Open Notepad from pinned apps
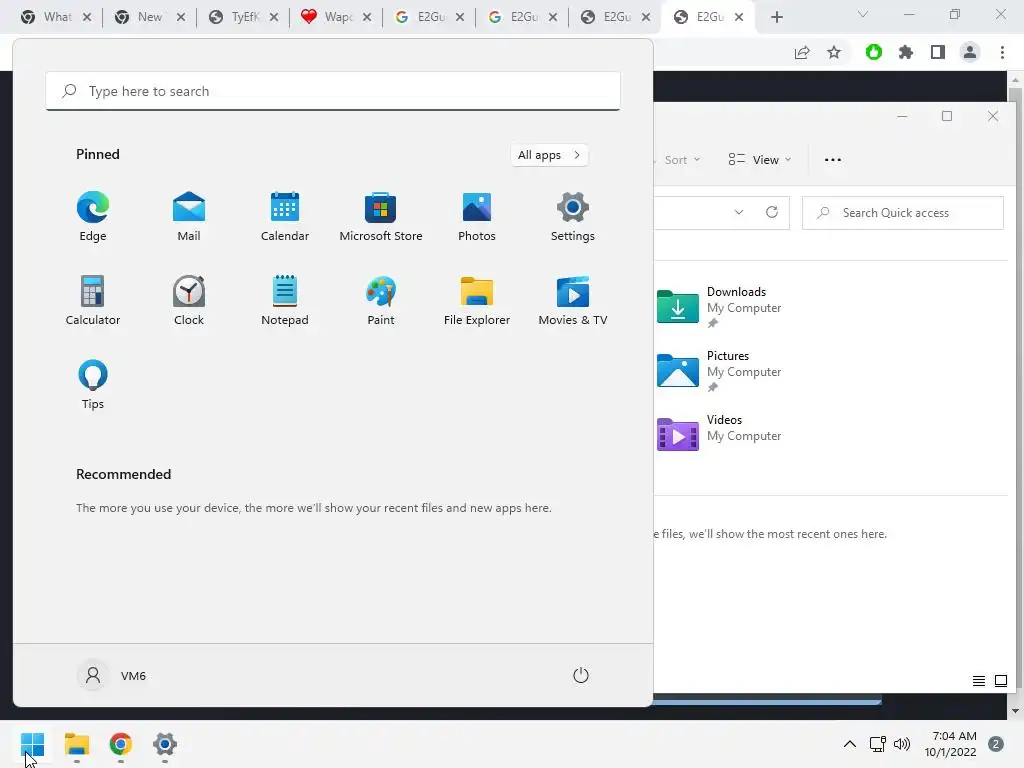The height and width of the screenshot is (768, 1024). (285, 300)
